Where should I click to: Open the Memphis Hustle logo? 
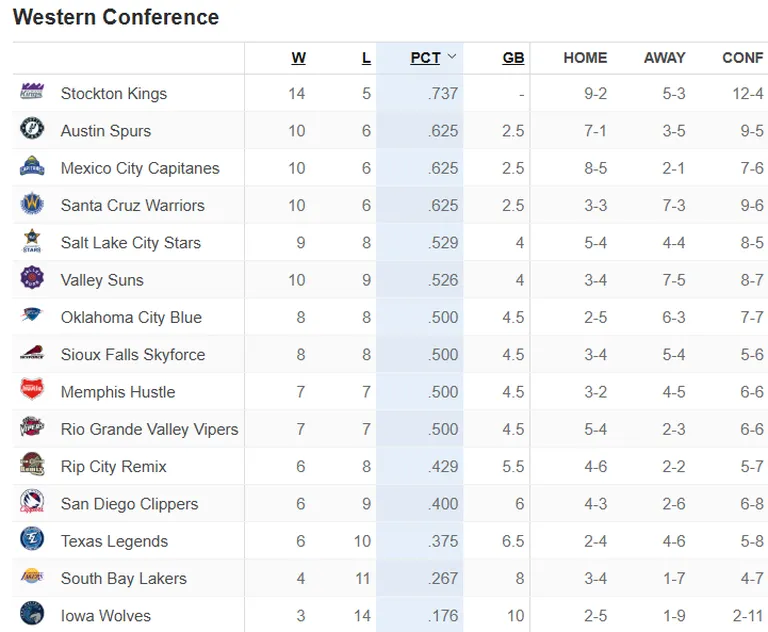pyautogui.click(x=32, y=390)
